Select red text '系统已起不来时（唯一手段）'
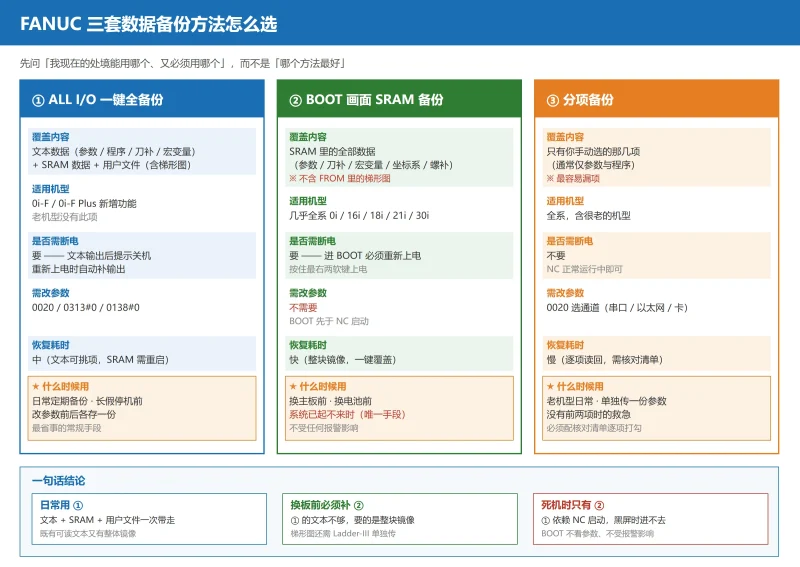800x567 pixels. [x=347, y=414]
